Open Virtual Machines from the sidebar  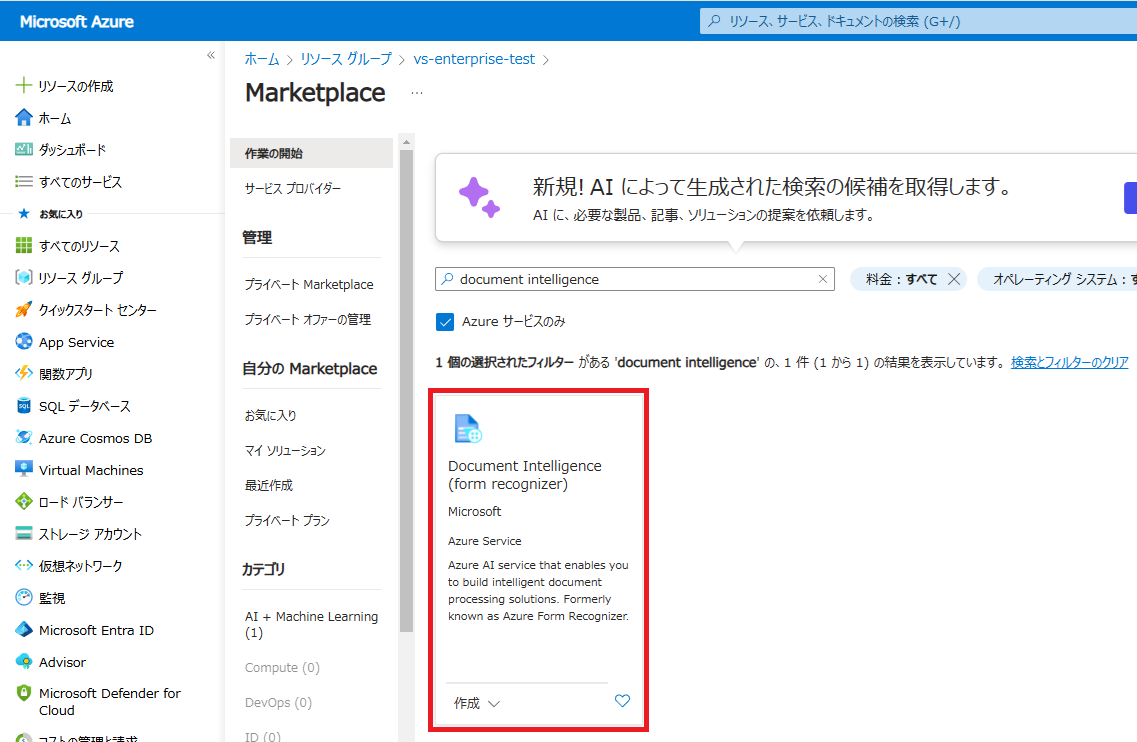tap(22, 469)
